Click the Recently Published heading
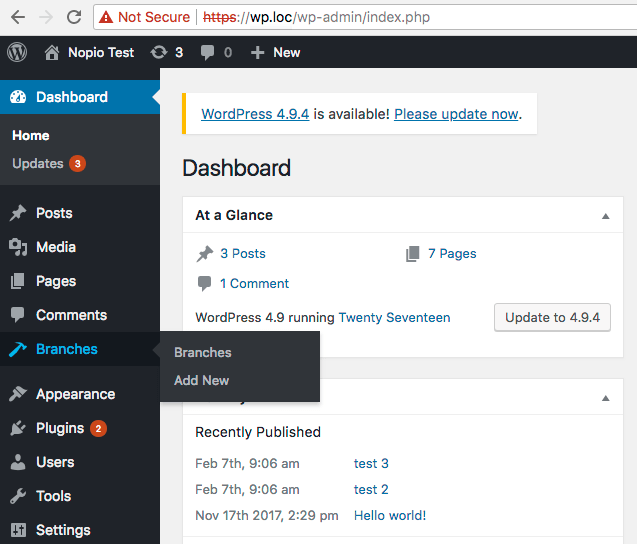Screen dimensions: 637x544 [x=258, y=432]
